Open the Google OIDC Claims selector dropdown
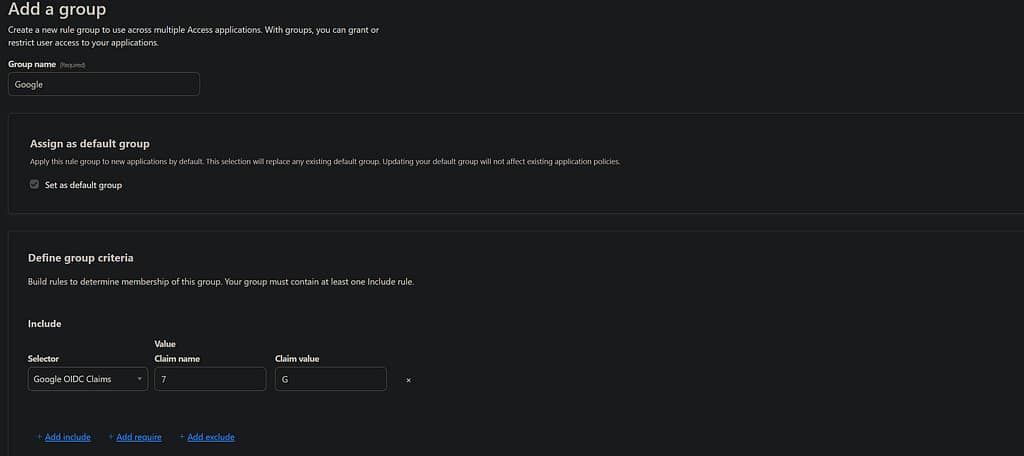The width and height of the screenshot is (1024, 456). tap(88, 379)
